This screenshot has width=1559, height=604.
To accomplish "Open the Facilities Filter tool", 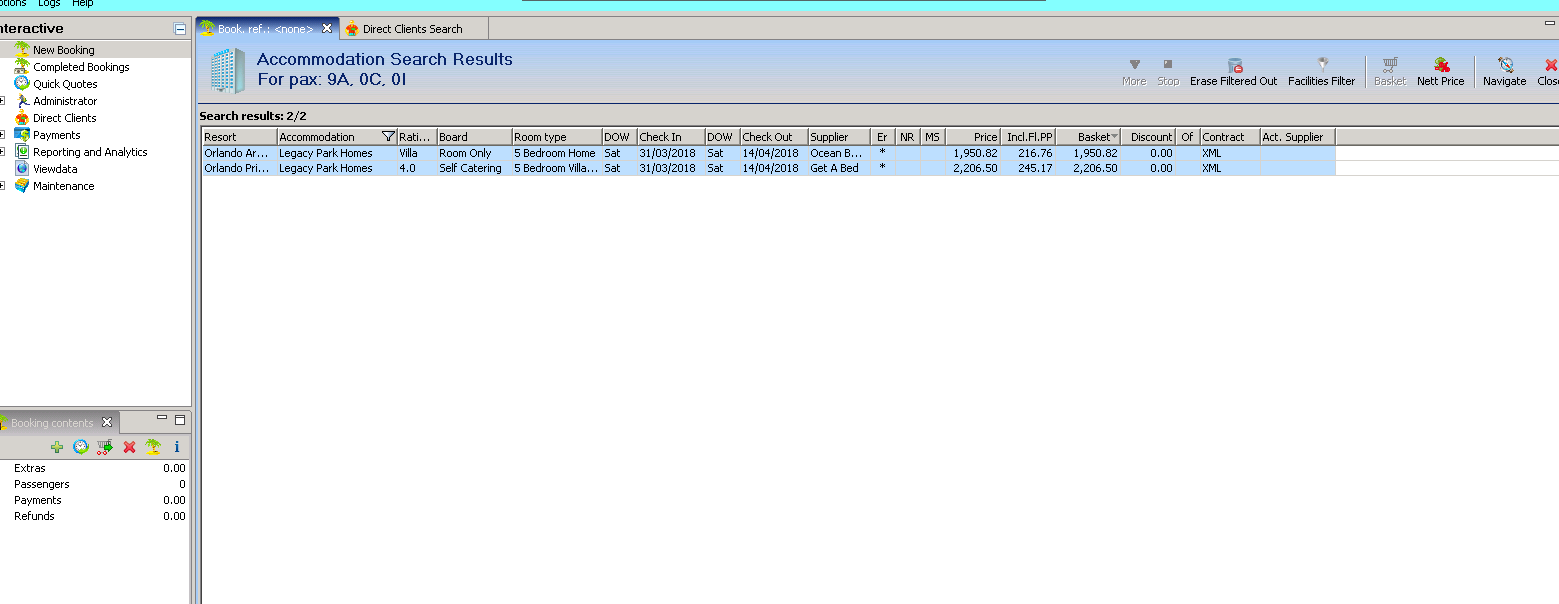I will coord(1321,72).
